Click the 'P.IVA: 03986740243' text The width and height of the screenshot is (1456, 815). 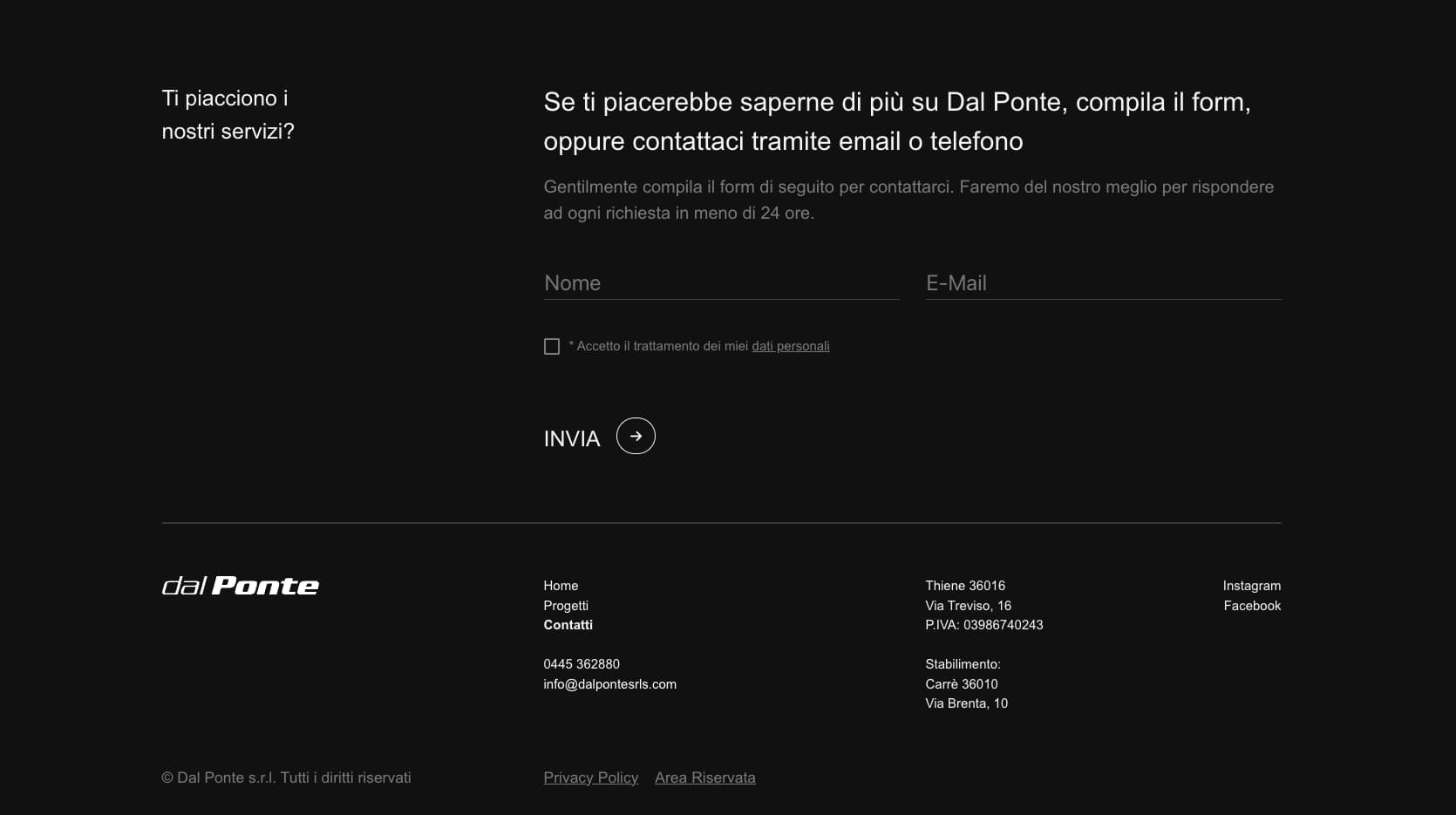point(984,625)
